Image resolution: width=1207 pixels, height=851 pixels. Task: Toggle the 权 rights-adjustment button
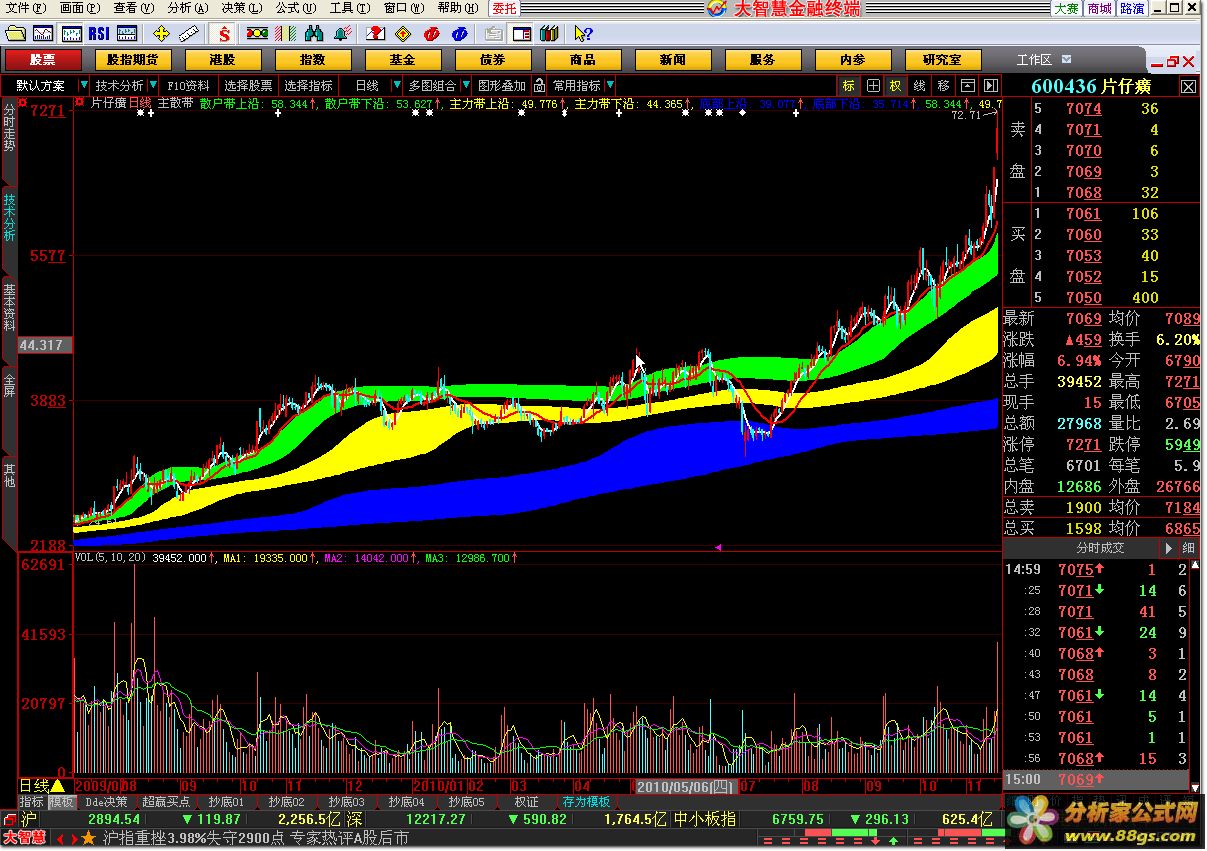896,85
